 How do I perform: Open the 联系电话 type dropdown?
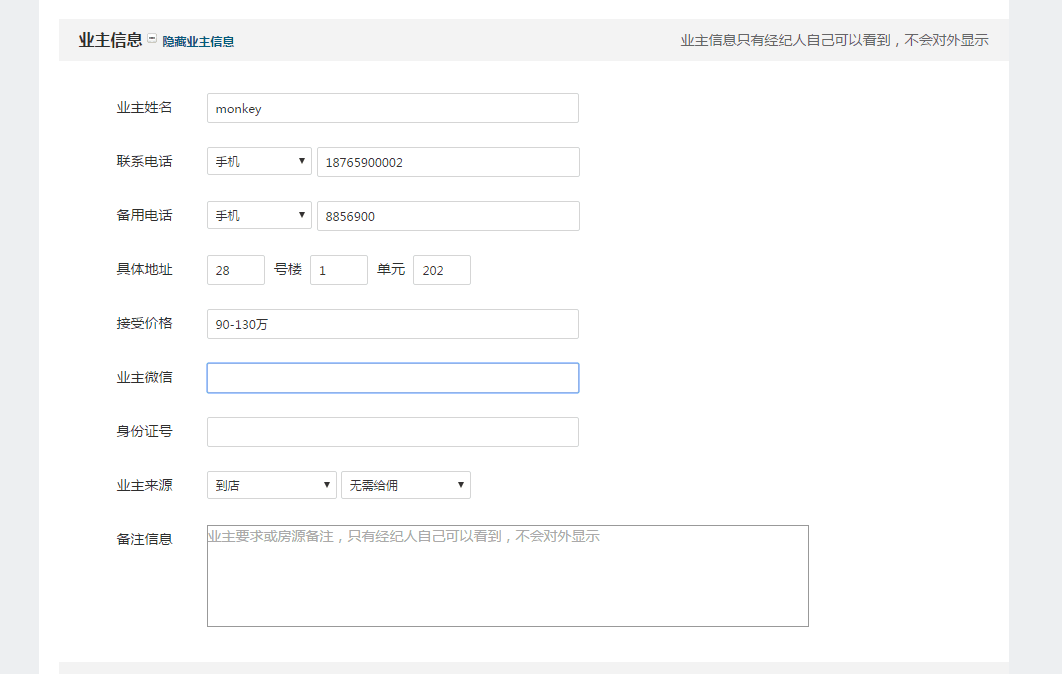point(259,161)
